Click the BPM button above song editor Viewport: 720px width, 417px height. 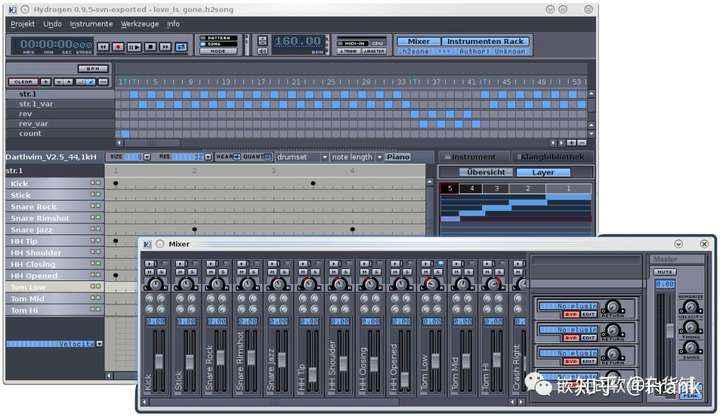[x=93, y=69]
